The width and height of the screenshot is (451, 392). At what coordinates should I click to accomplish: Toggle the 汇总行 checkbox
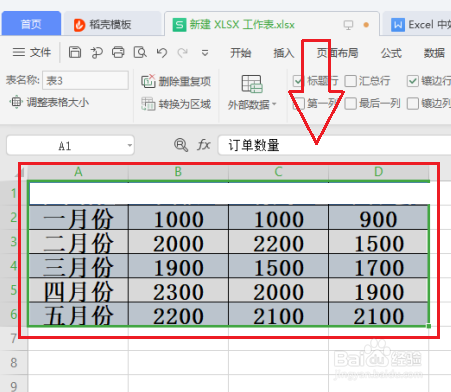350,81
